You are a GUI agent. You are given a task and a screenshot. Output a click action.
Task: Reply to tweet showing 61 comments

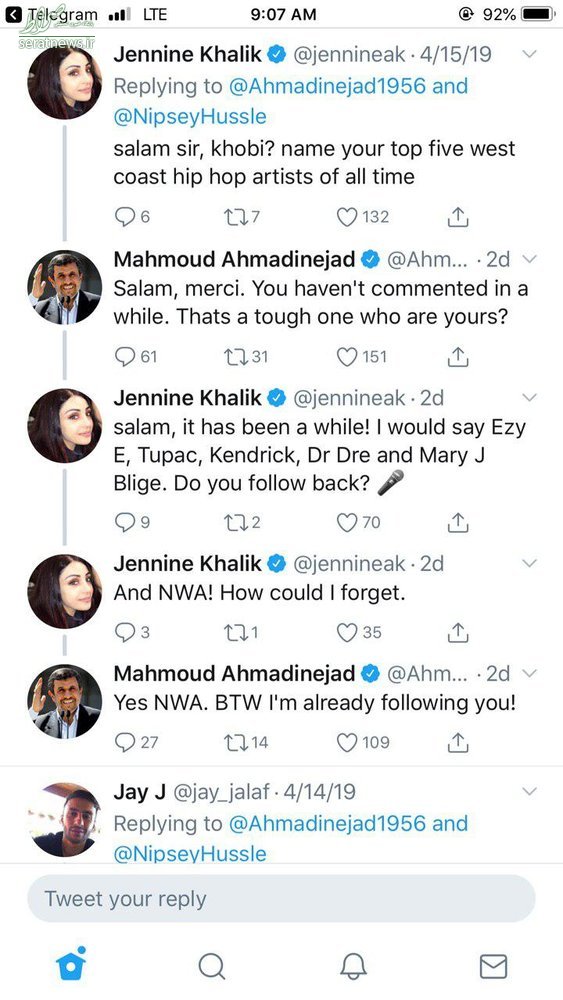coord(125,357)
